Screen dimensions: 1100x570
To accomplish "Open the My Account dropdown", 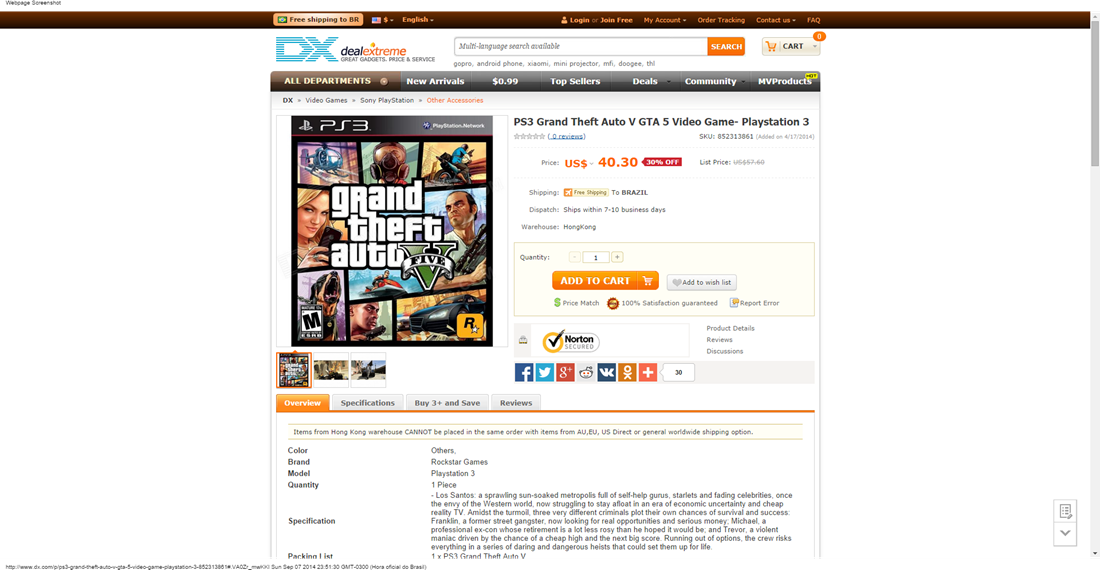I will point(665,20).
